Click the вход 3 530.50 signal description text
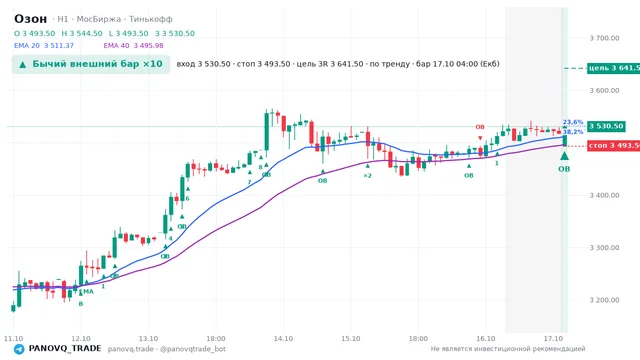This screenshot has width=640, height=360. (338, 64)
